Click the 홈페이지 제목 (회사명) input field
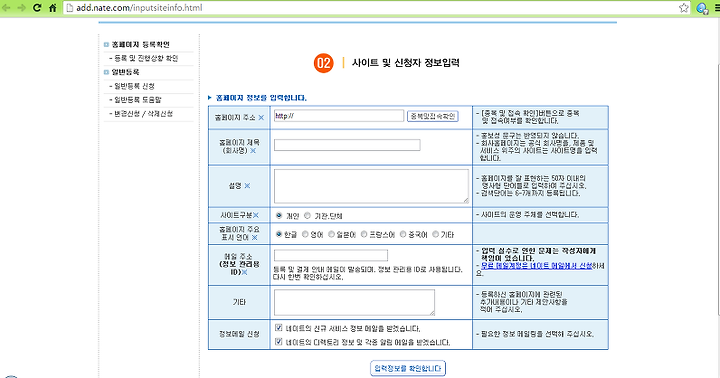The width and height of the screenshot is (720, 378). click(x=347, y=145)
